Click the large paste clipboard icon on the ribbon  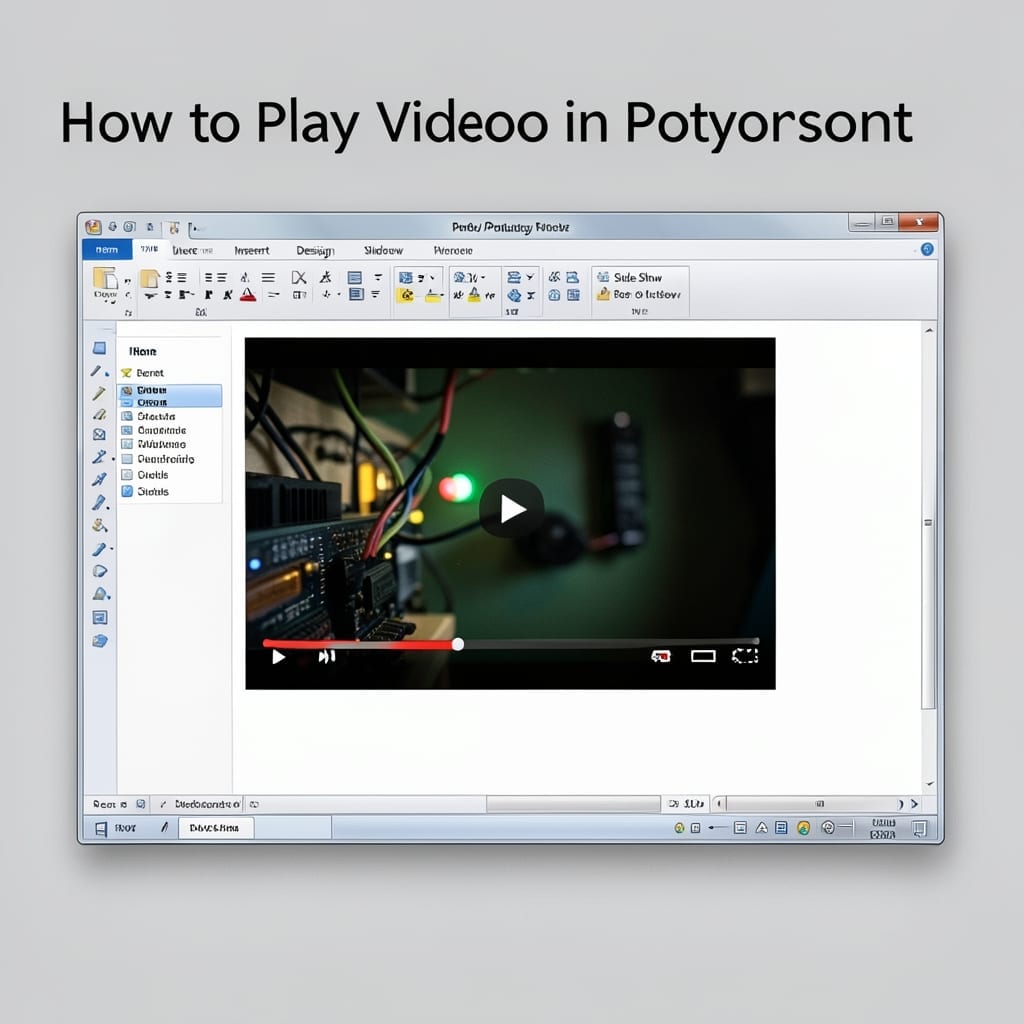click(104, 278)
